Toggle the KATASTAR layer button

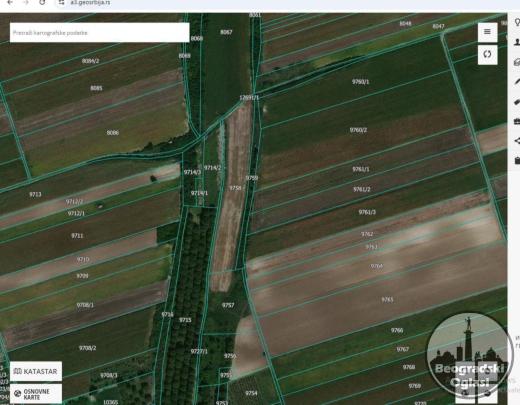point(36,371)
